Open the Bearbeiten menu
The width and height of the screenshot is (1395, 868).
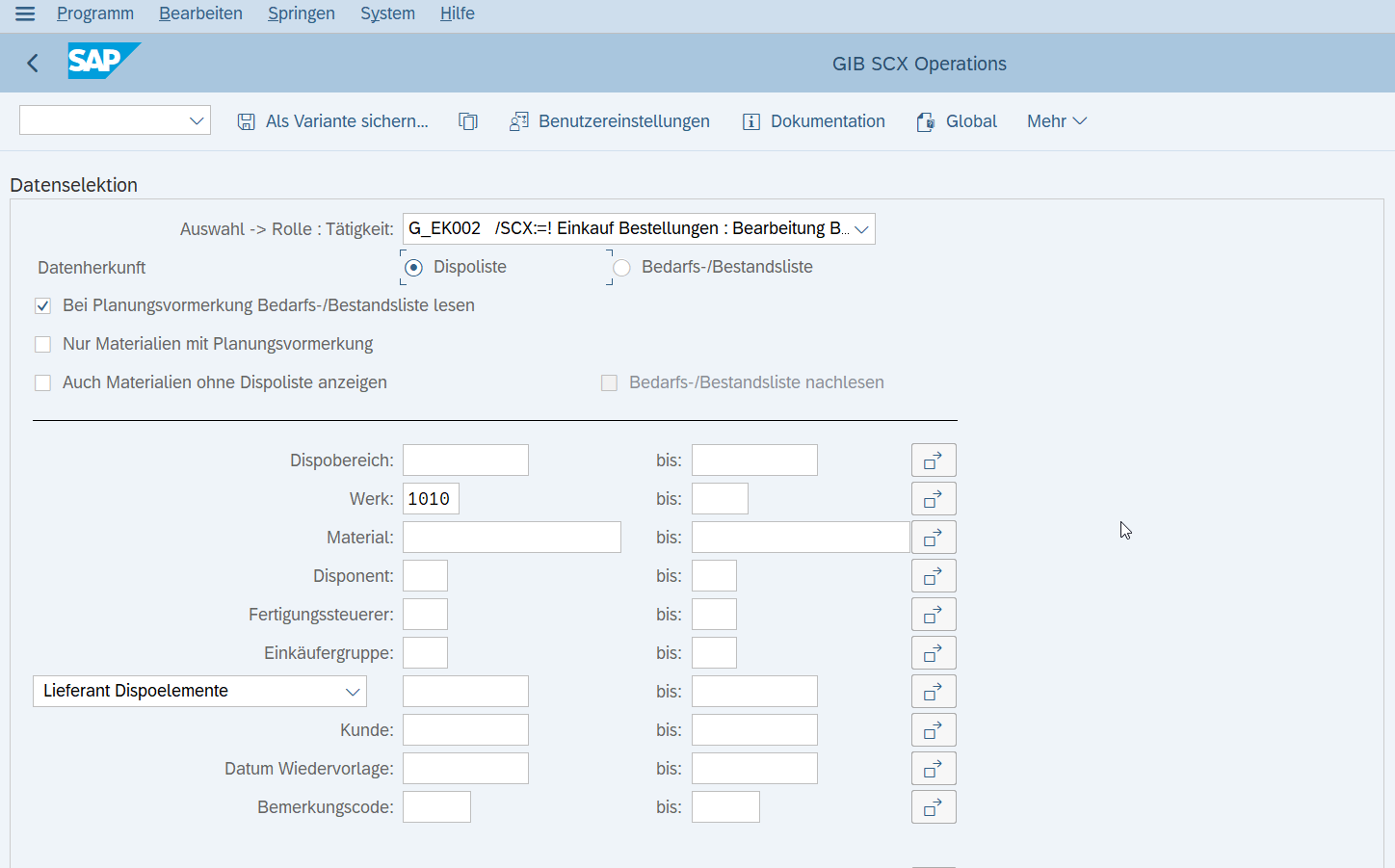(200, 13)
